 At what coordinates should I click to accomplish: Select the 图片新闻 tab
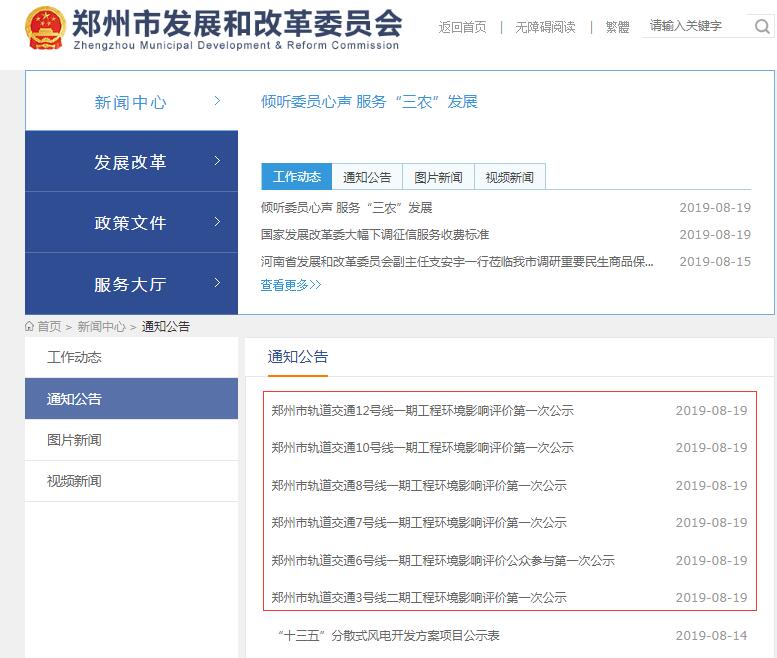(438, 177)
